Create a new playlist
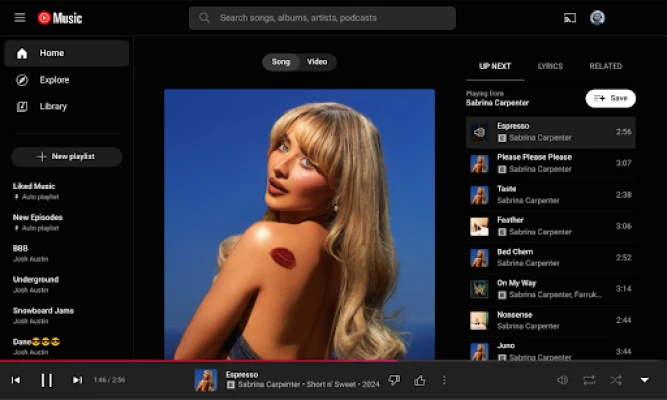This screenshot has width=667, height=400. click(x=66, y=157)
